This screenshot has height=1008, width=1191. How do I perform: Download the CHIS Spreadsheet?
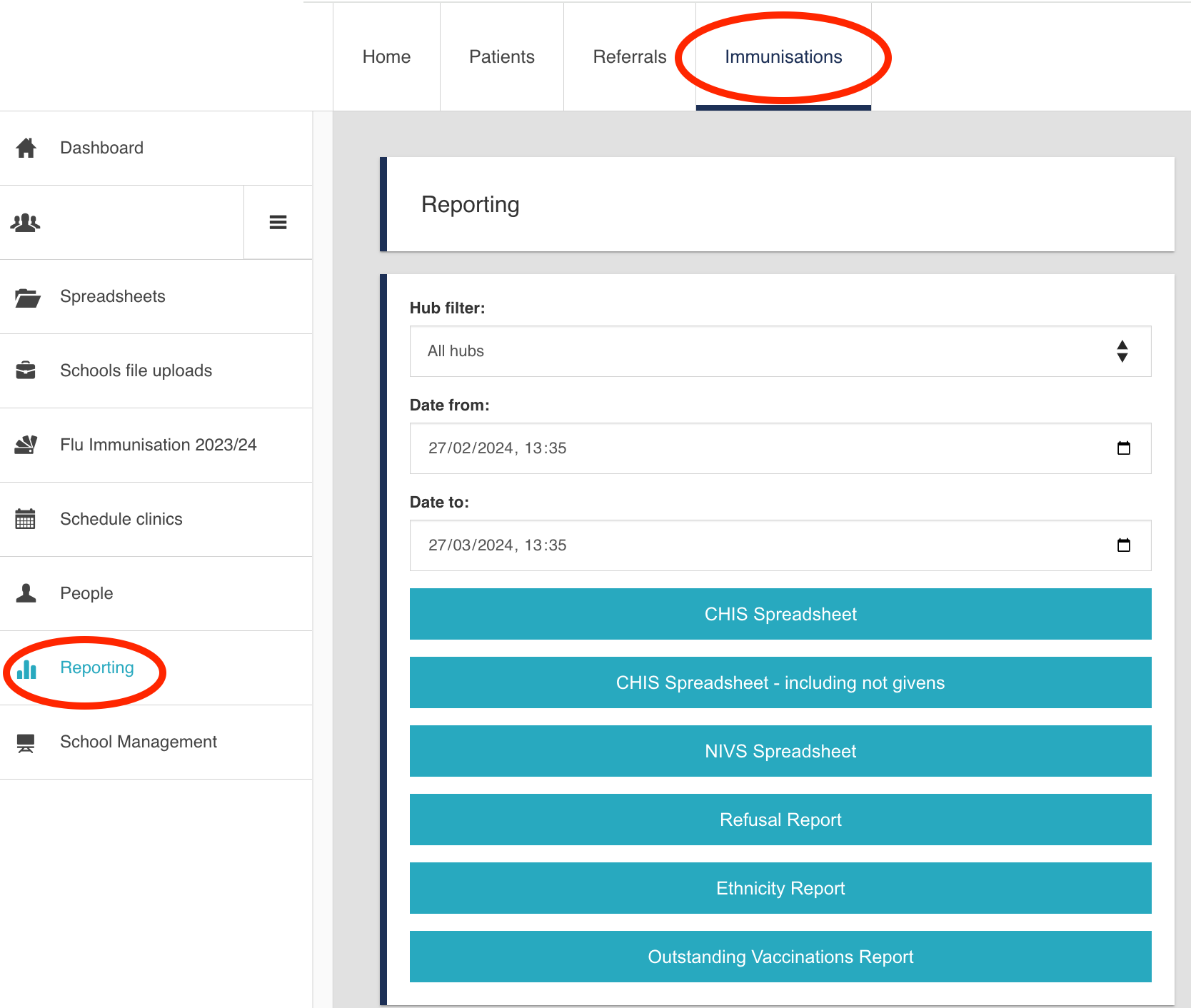pyautogui.click(x=780, y=614)
